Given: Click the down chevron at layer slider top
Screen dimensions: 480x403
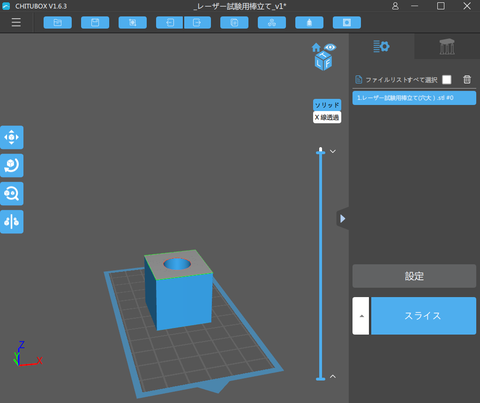Looking at the screenshot, I should point(333,151).
